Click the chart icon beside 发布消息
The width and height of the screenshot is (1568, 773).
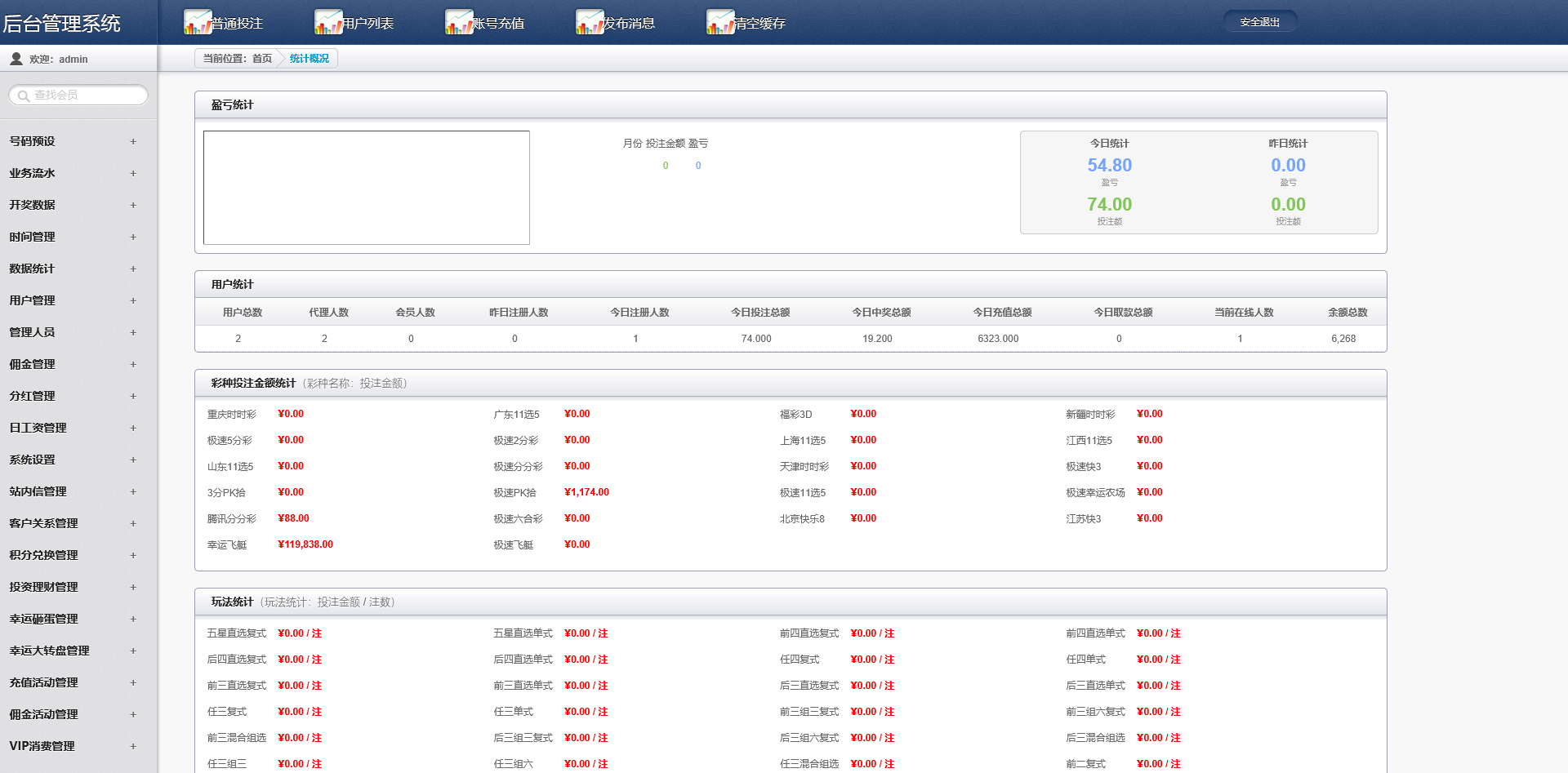(x=590, y=22)
